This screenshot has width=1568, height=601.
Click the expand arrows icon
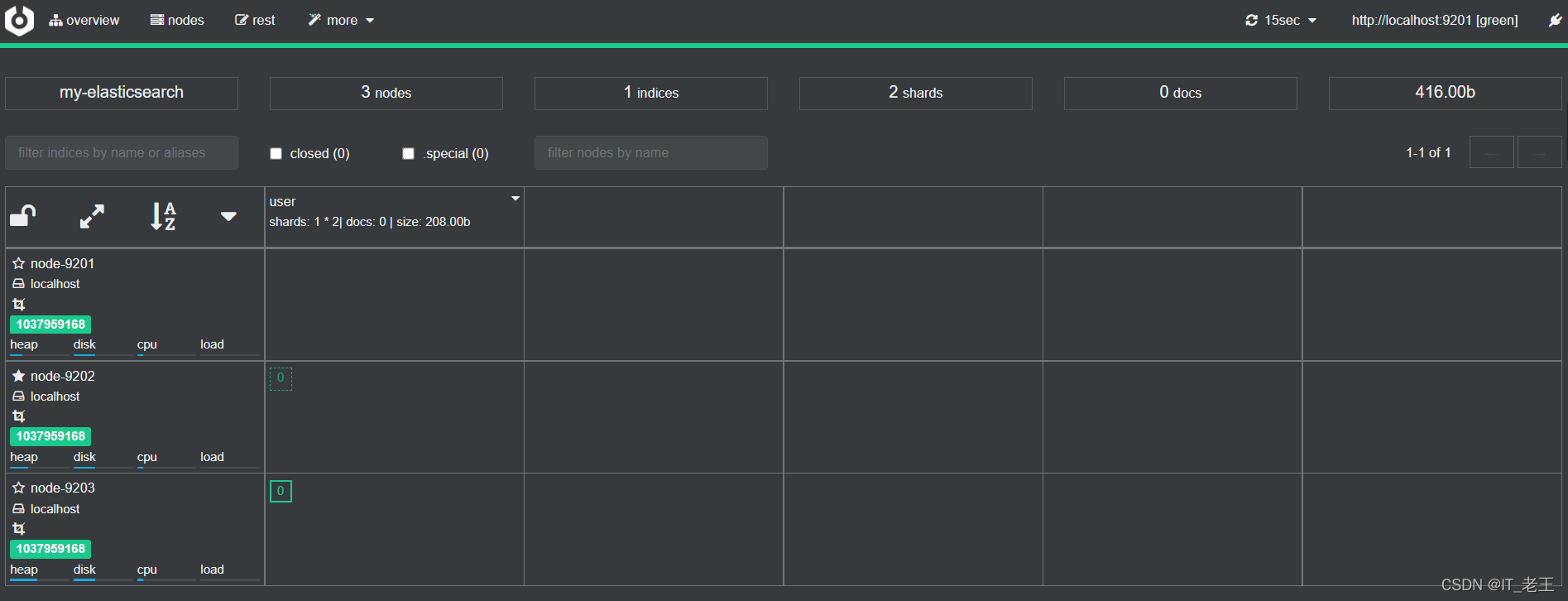pos(92,216)
